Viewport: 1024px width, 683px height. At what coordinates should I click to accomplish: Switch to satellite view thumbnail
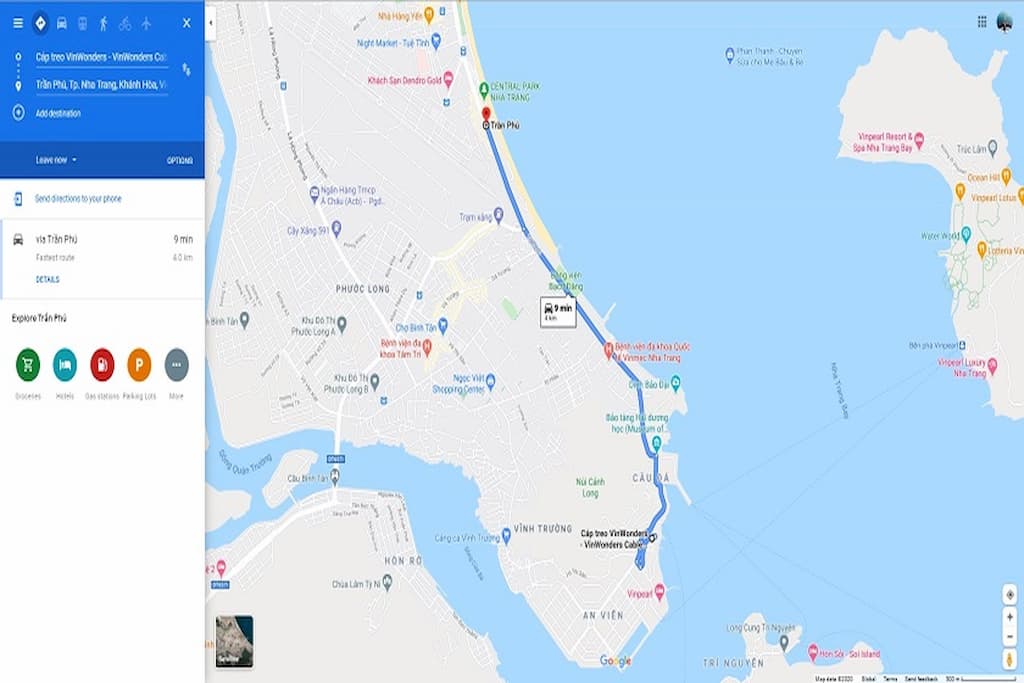click(234, 641)
